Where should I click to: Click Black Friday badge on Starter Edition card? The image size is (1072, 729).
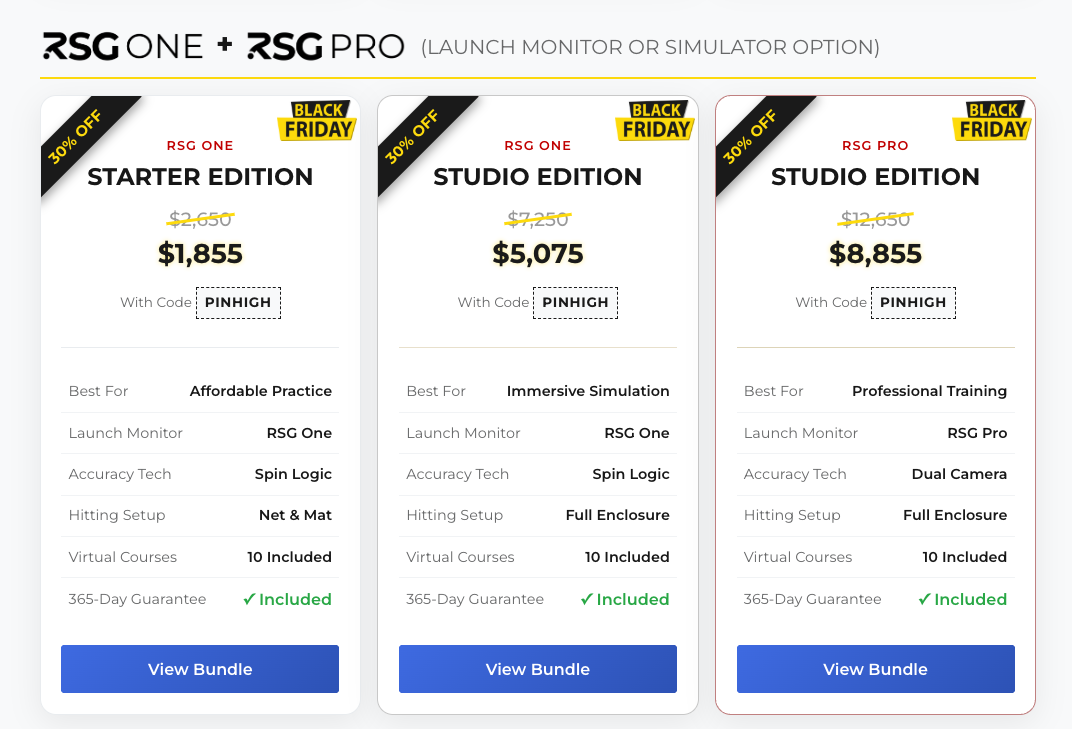[316, 120]
